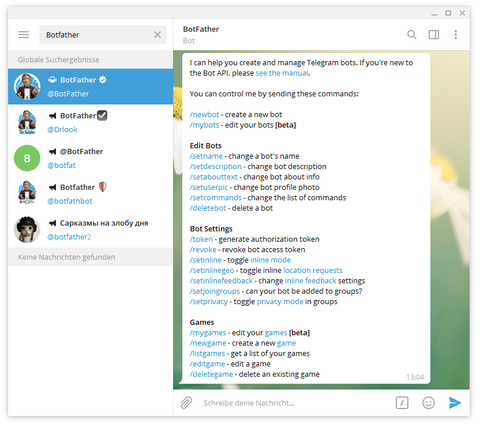The image size is (480, 427).
Task: Open the 'inline feedback' link
Action: [x=311, y=281]
